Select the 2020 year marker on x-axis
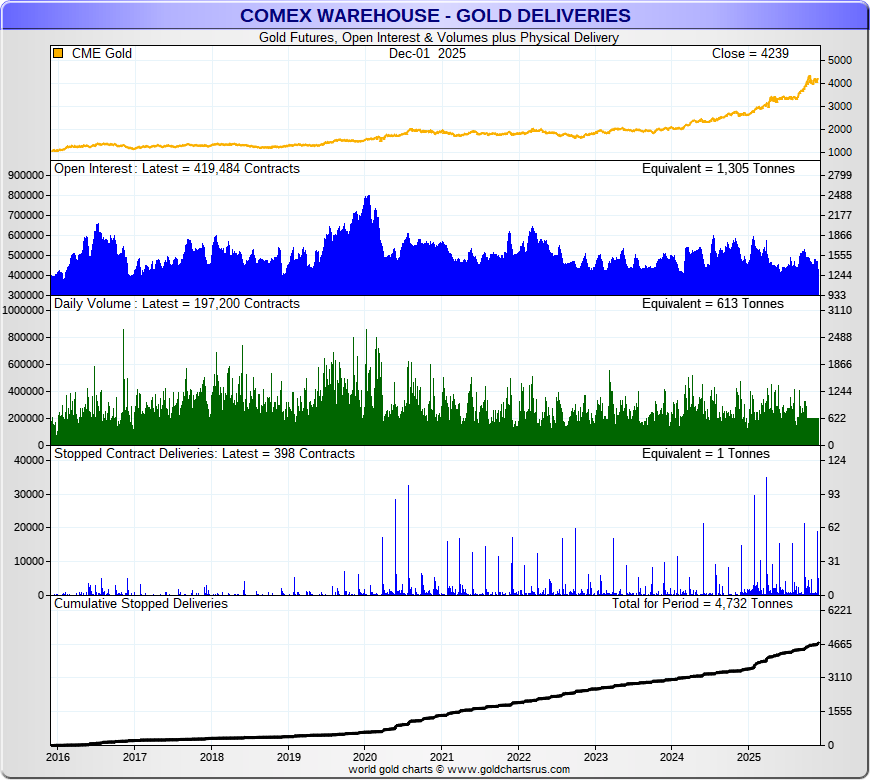The image size is (870, 780). [x=365, y=757]
